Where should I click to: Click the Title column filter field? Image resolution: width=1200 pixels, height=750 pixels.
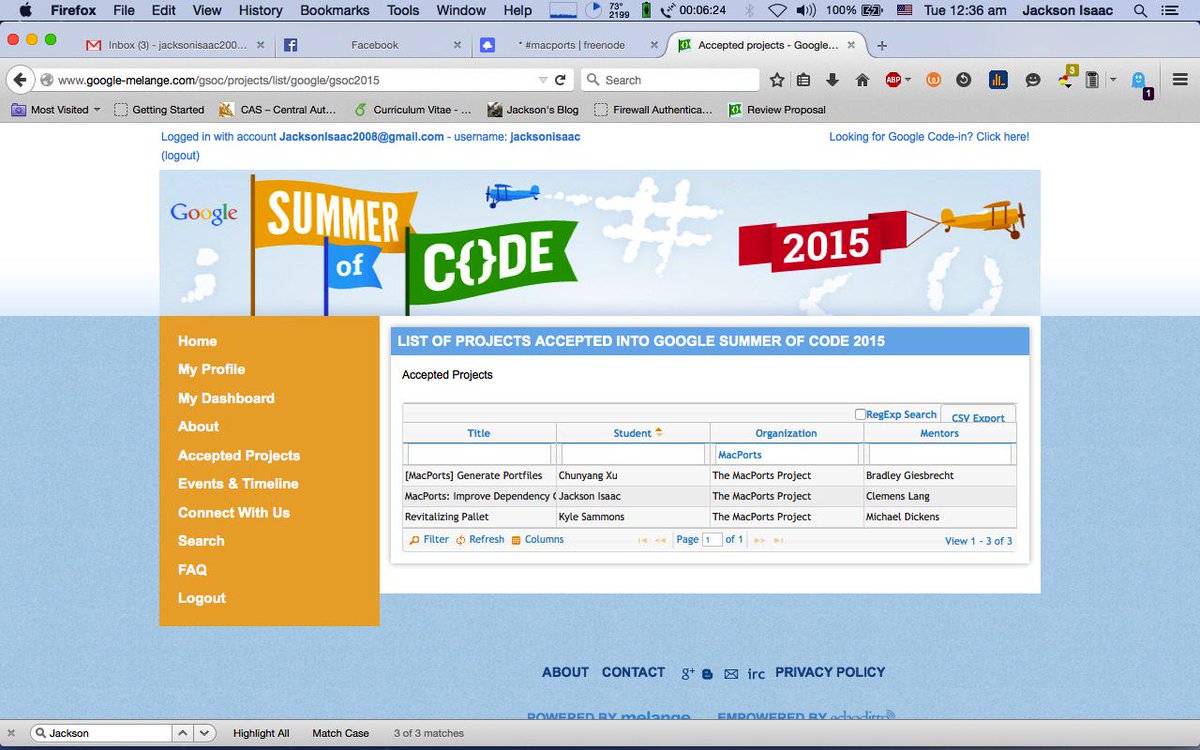(x=479, y=455)
